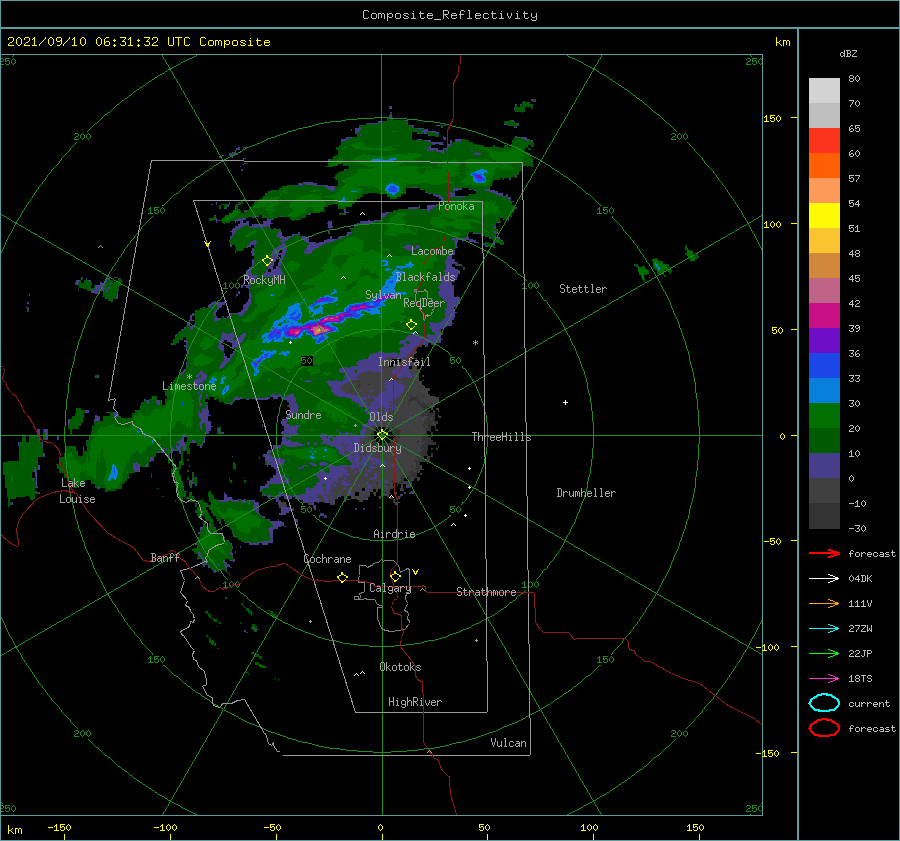The image size is (900, 841).
Task: Click the Stettler city label
Action: coord(583,289)
